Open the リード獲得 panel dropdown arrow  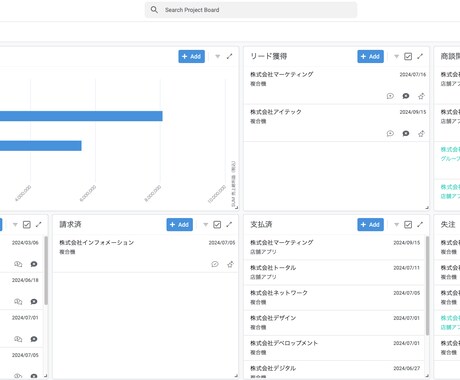click(396, 57)
